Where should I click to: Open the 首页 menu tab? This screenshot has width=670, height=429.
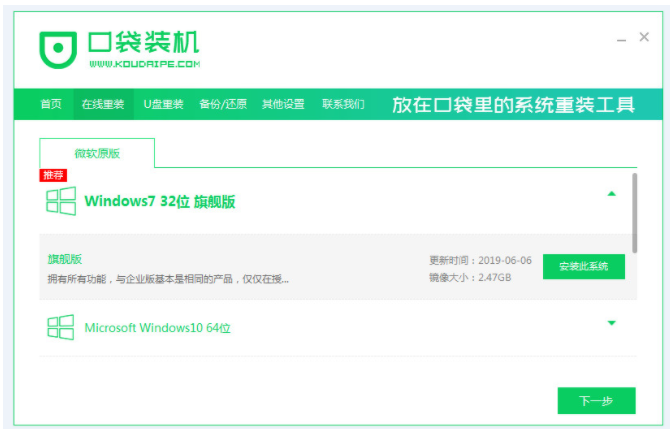point(51,104)
